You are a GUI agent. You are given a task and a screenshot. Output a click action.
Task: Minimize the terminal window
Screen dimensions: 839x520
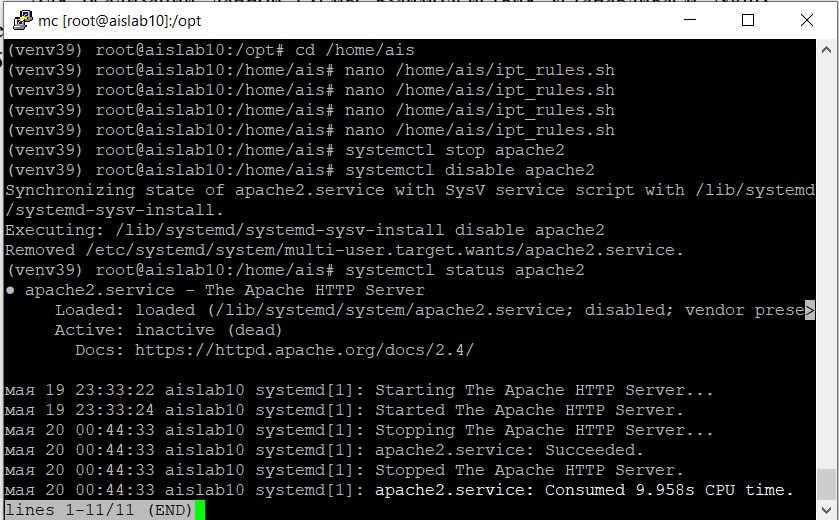coord(690,20)
